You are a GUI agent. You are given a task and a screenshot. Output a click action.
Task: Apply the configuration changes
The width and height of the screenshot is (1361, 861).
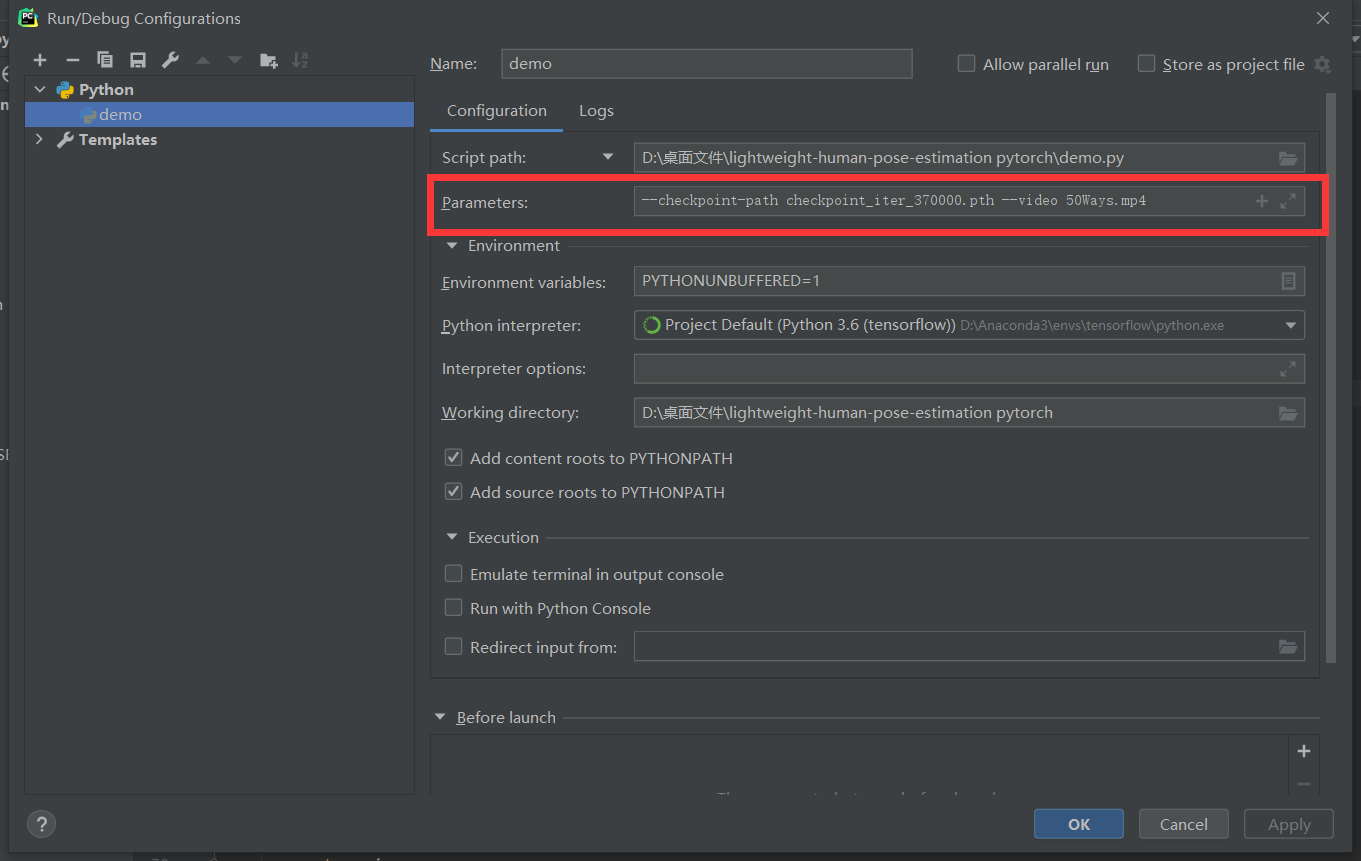(x=1288, y=823)
